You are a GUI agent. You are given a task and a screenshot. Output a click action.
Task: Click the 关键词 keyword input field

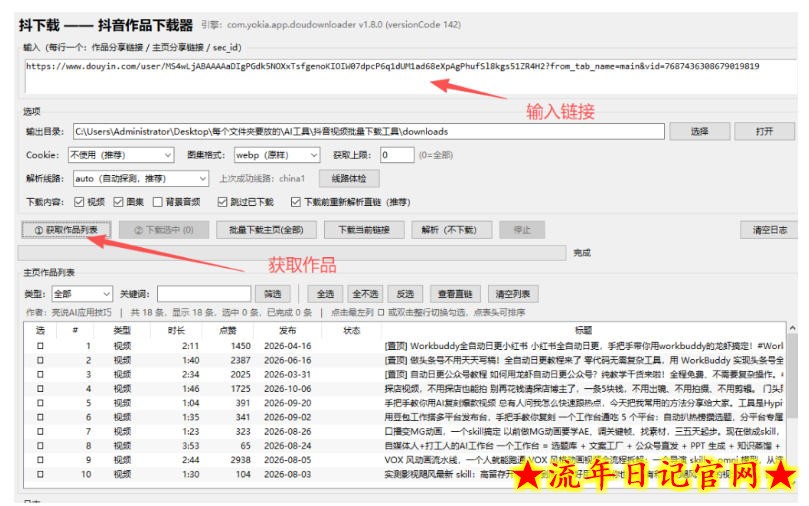(204, 294)
